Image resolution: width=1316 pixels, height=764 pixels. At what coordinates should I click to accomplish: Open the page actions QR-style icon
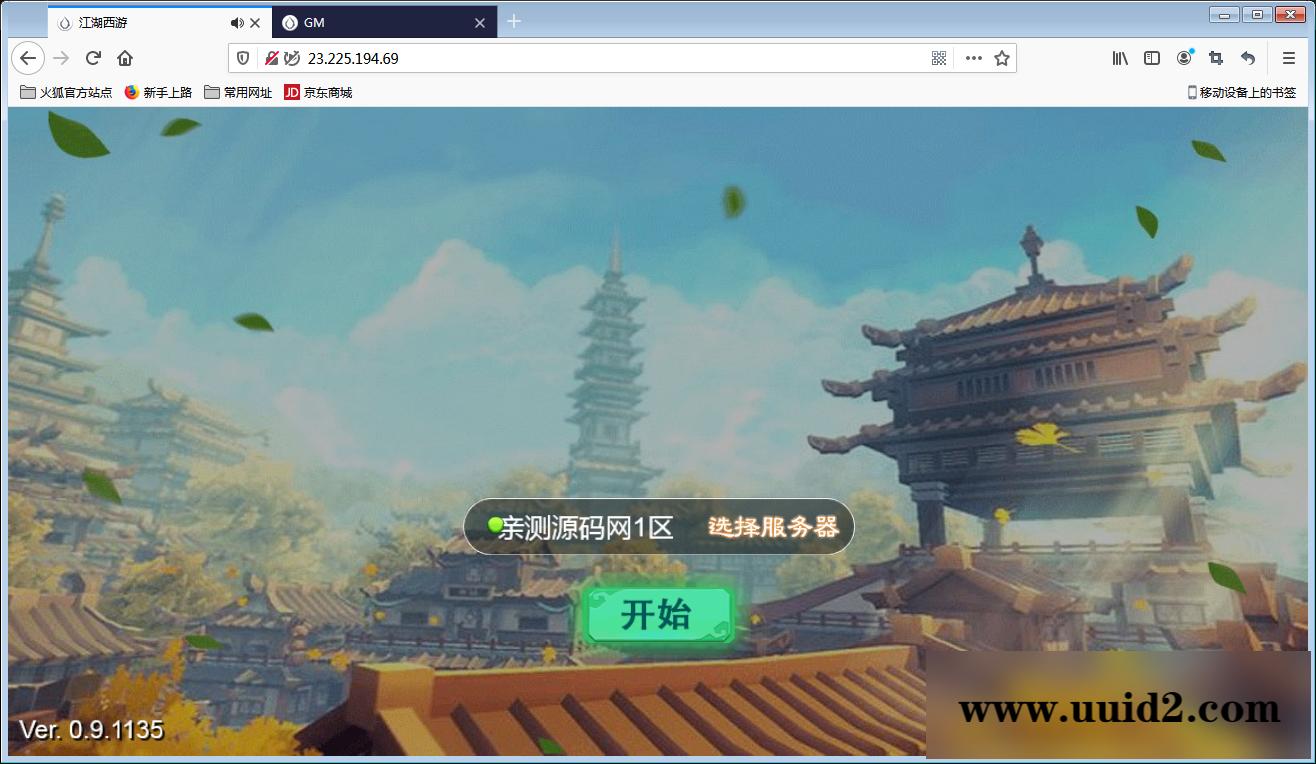(x=938, y=58)
